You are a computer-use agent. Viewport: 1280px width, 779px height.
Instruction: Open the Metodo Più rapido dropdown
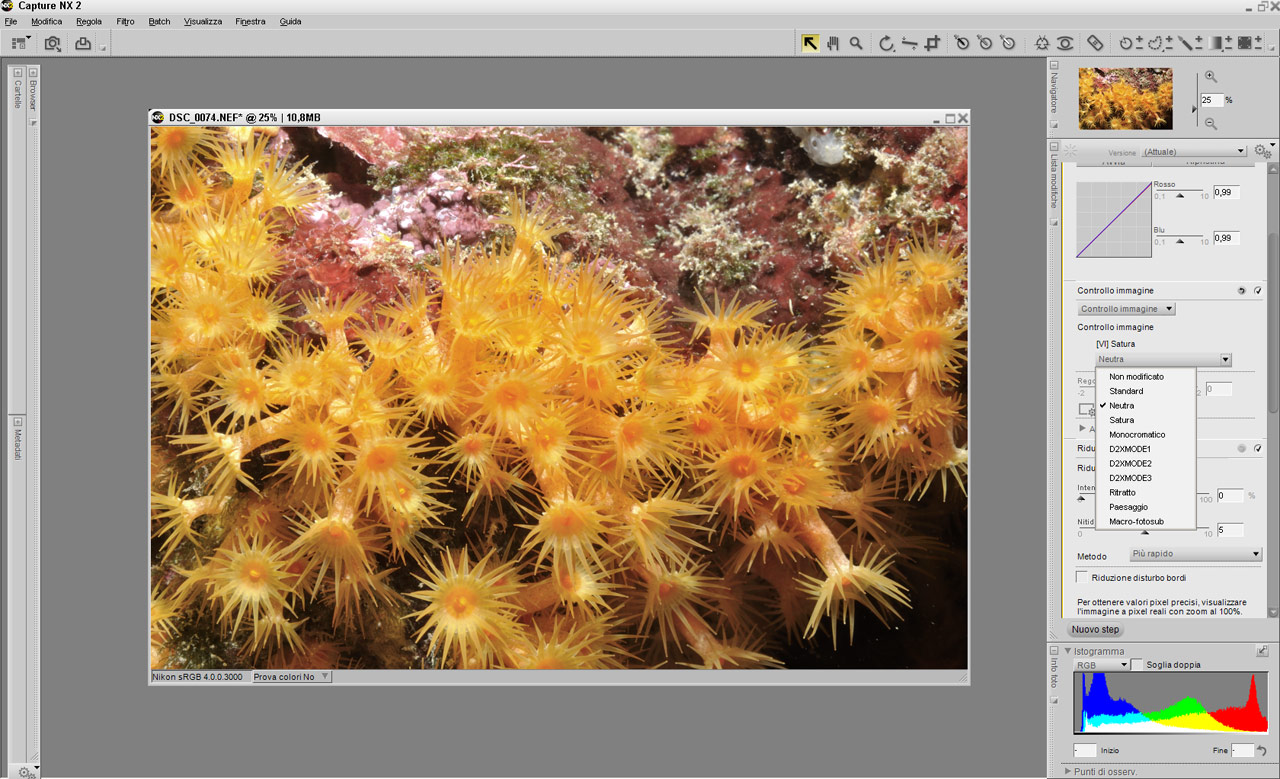(x=1196, y=554)
